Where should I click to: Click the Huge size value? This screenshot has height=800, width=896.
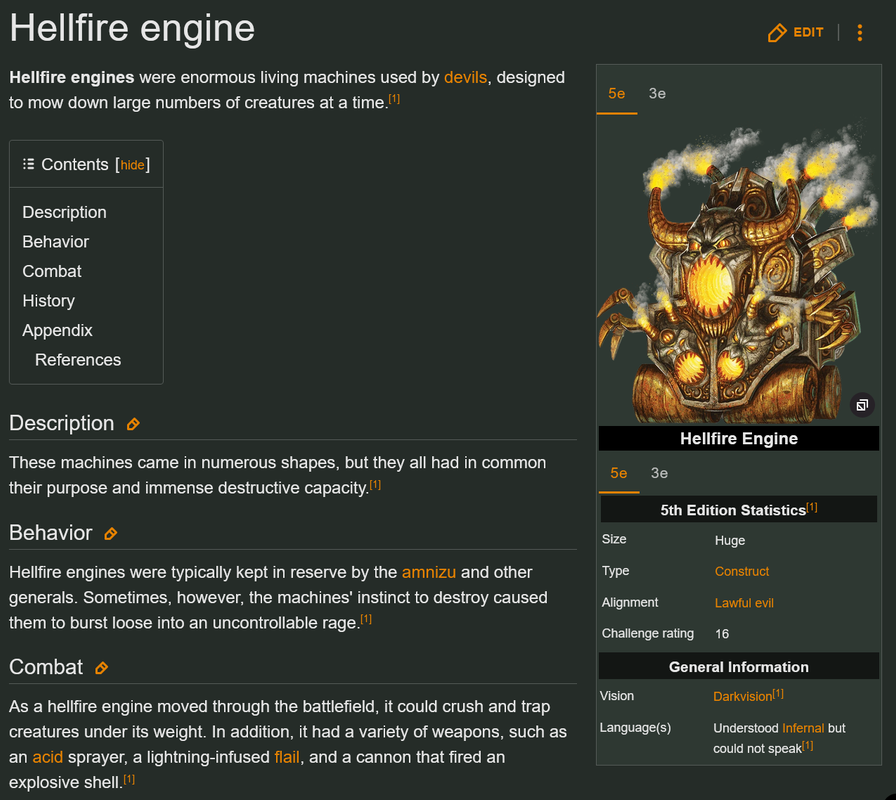(730, 541)
